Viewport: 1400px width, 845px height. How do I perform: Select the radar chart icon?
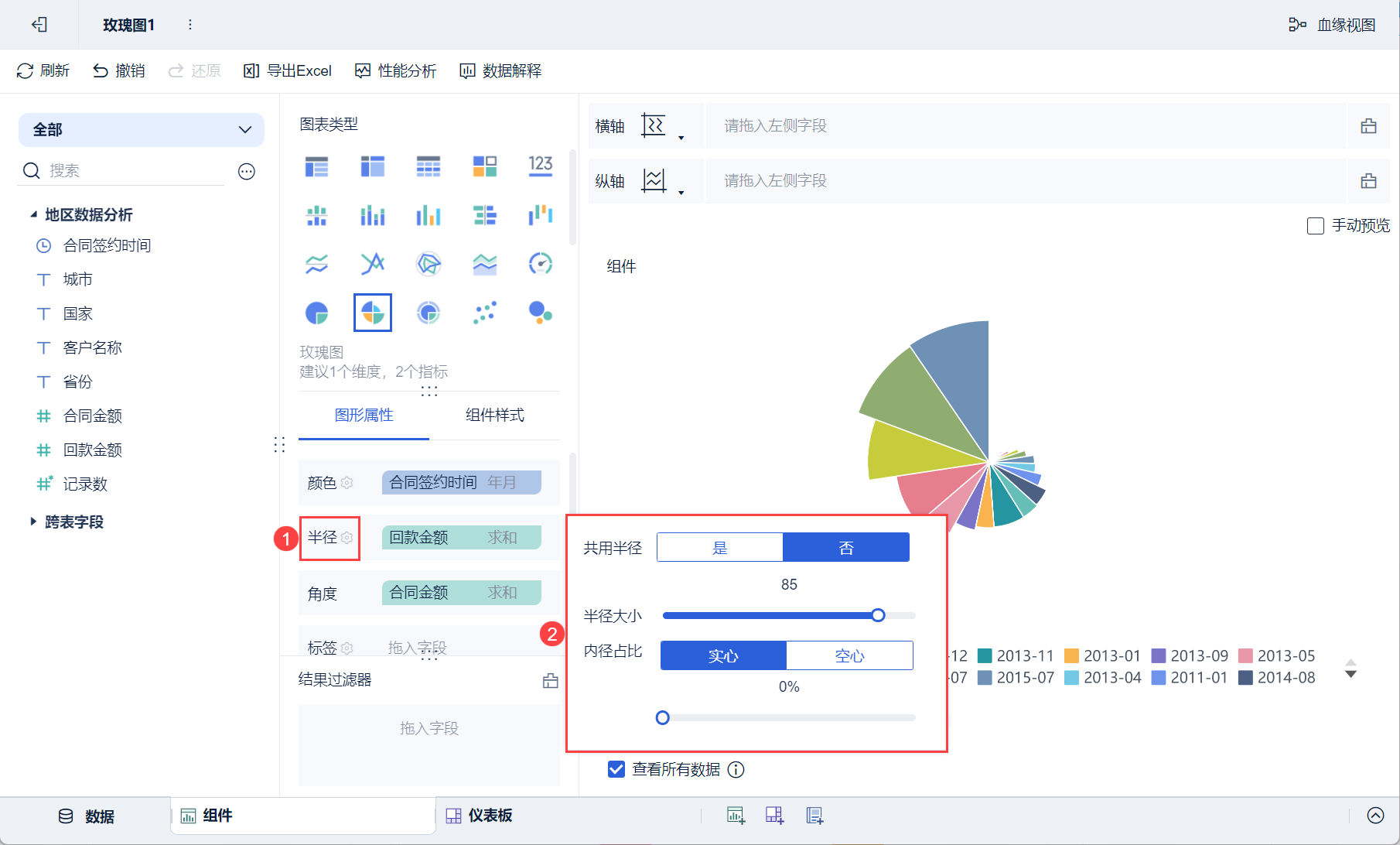pos(429,264)
